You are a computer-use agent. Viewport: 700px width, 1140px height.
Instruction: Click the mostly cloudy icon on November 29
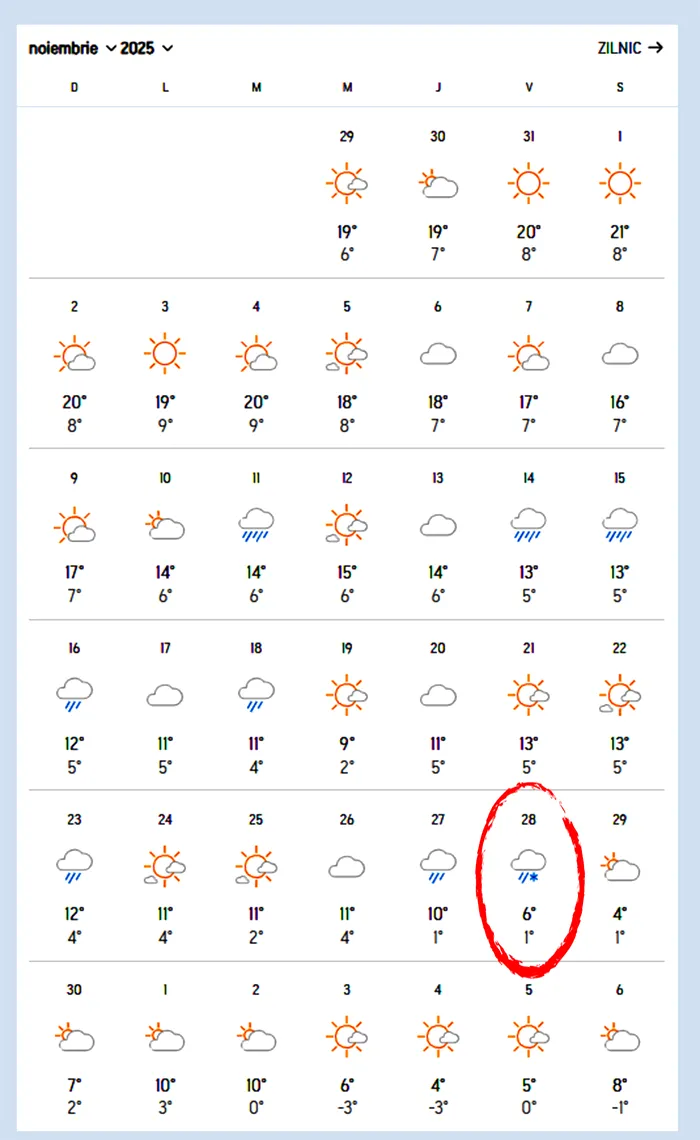tap(619, 866)
